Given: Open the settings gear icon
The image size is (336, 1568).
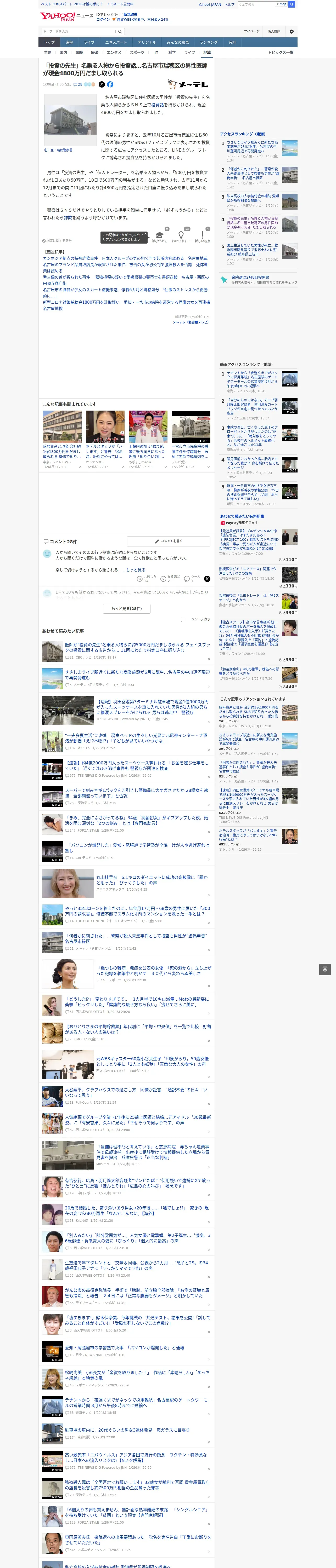Looking at the screenshot, I should coord(292,32).
